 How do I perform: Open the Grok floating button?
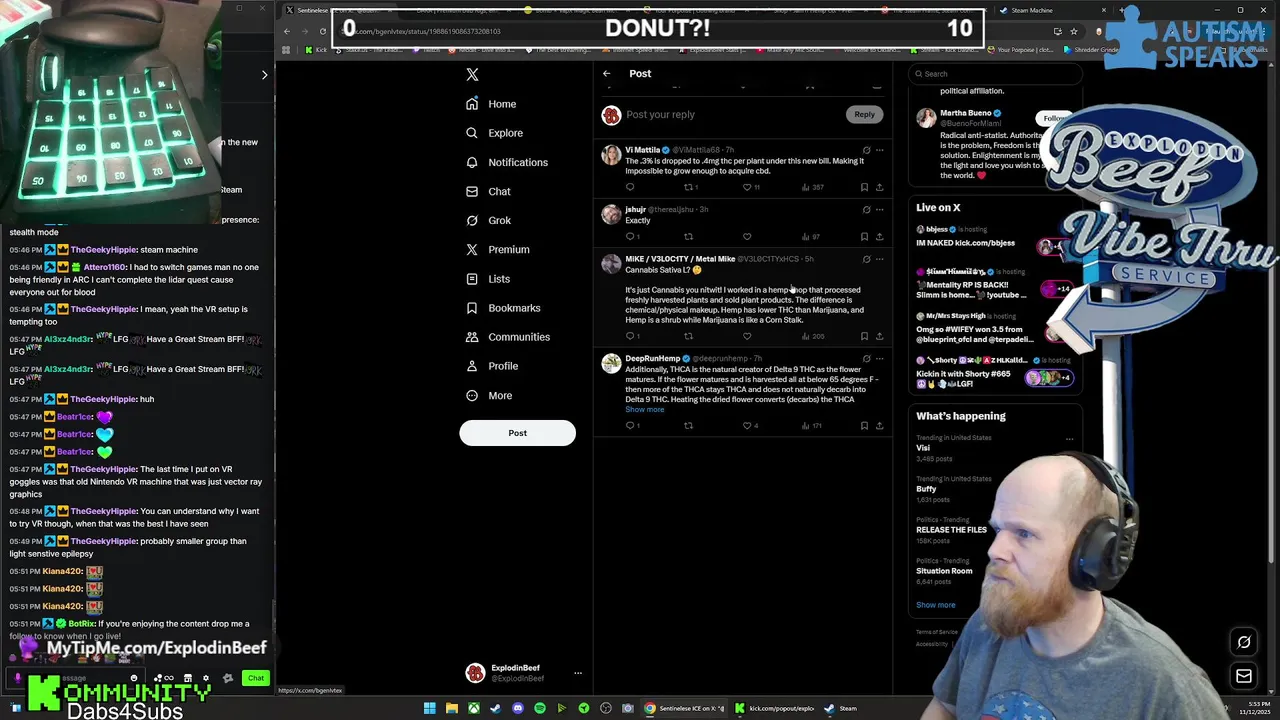(x=1244, y=643)
